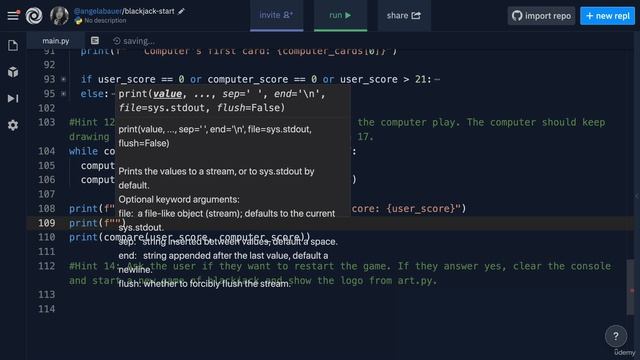
Task: Click the No description text
Action: point(105,20)
